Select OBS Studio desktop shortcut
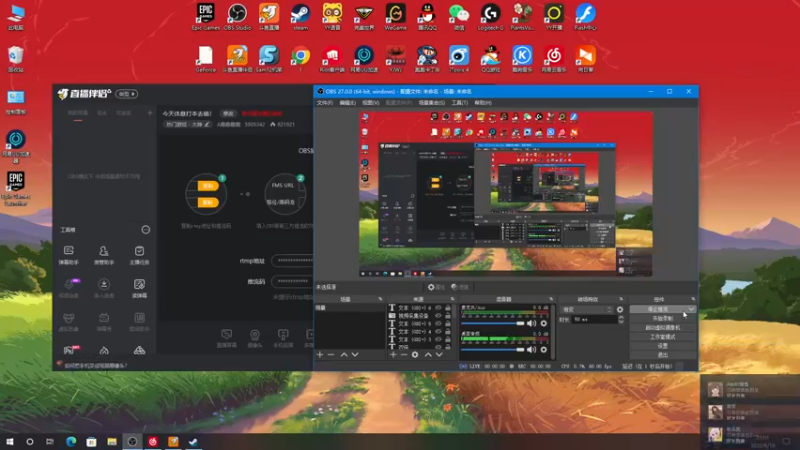The width and height of the screenshot is (800, 450). [x=237, y=17]
